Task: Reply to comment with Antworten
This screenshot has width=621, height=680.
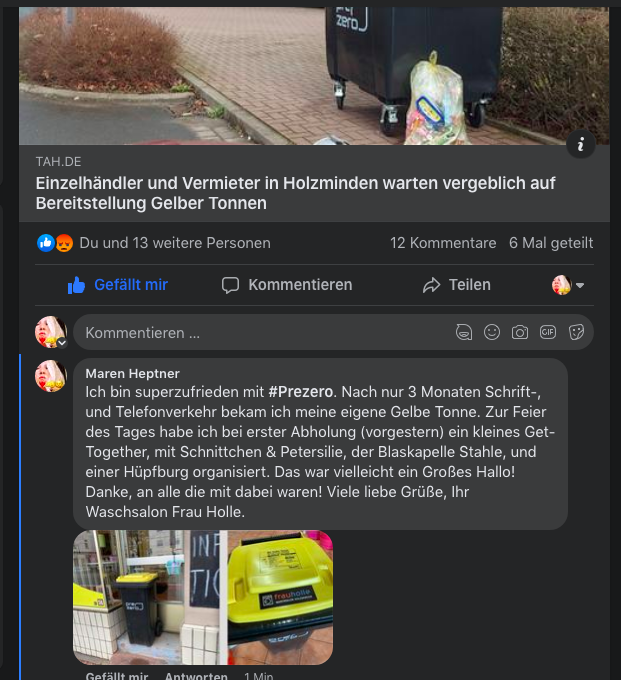Action: (196, 676)
